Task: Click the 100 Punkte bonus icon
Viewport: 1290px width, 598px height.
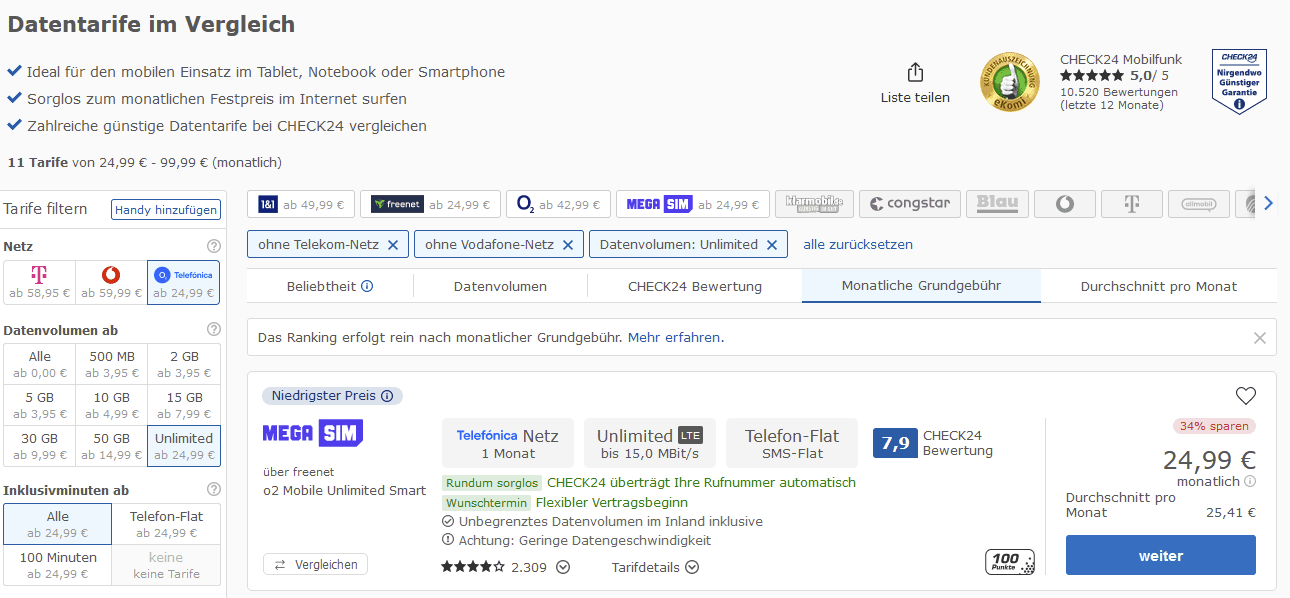Action: pos(1010,561)
